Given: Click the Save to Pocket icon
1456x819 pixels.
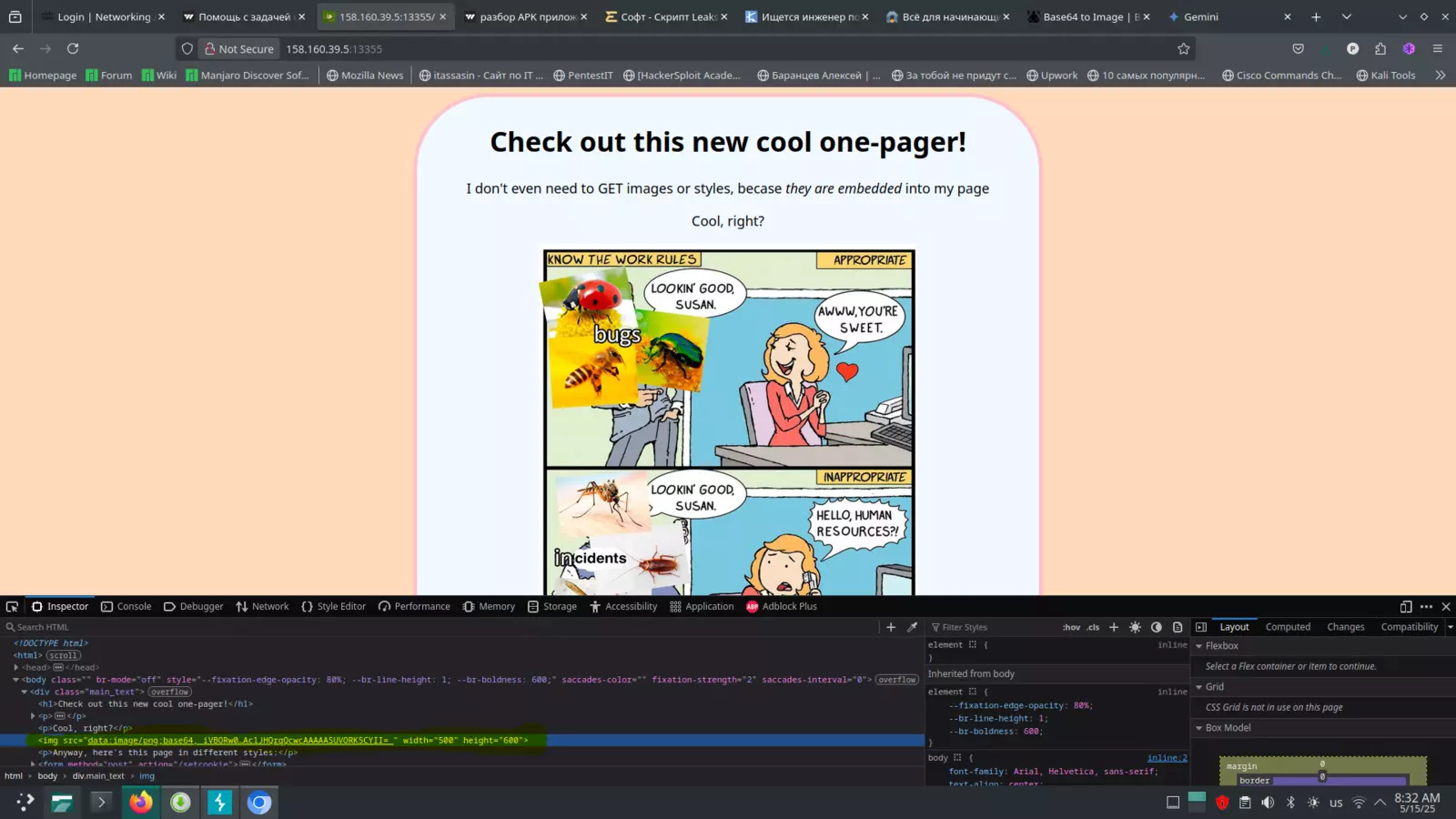Looking at the screenshot, I should coord(1298,49).
